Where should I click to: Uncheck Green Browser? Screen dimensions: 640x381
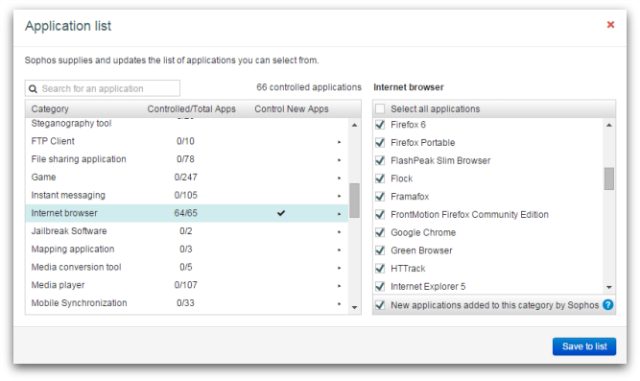[x=380, y=250]
